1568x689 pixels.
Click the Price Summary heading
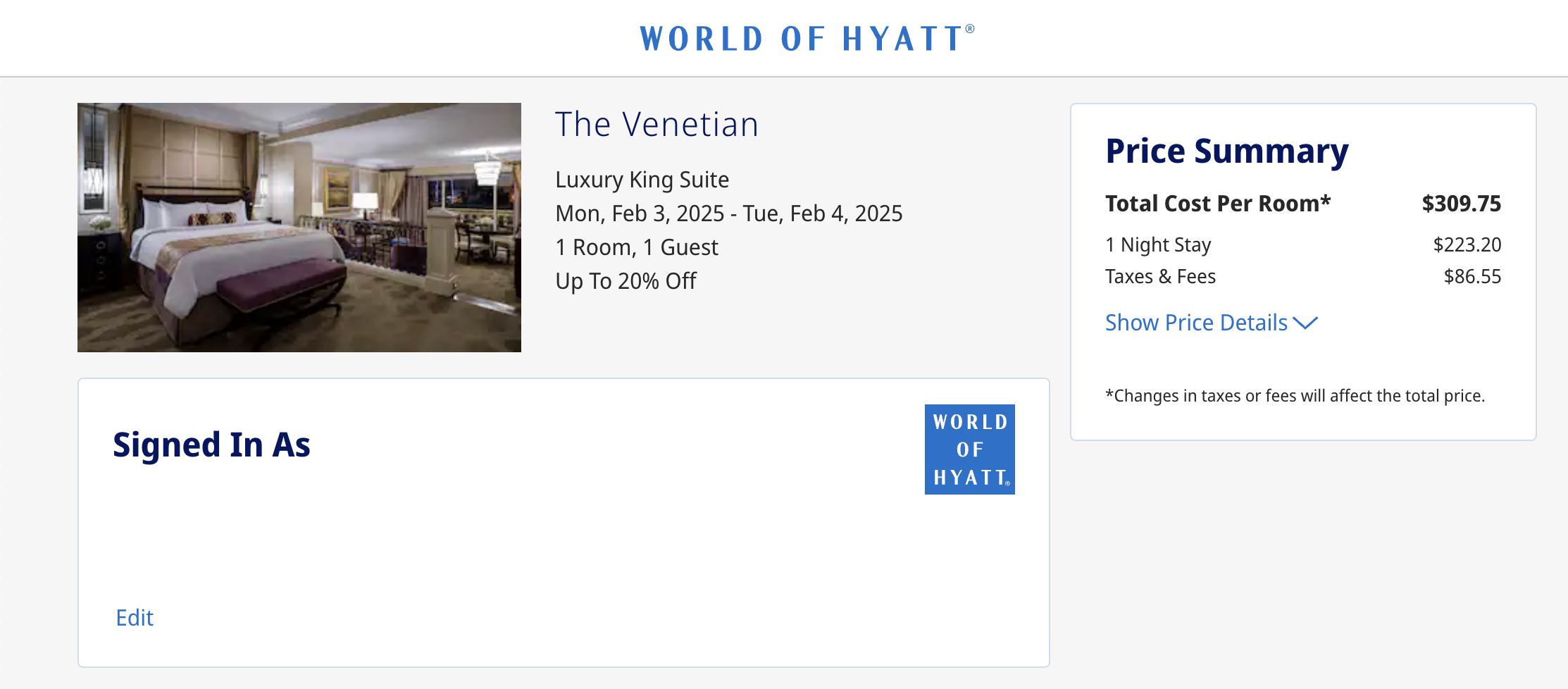1226,151
